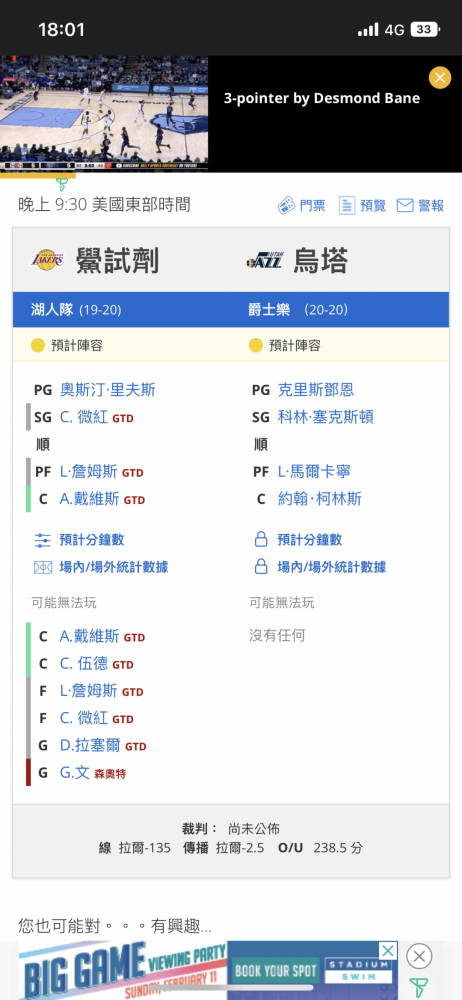
Task: Open the ticket icon next to 門票
Action: pyautogui.click(x=286, y=205)
